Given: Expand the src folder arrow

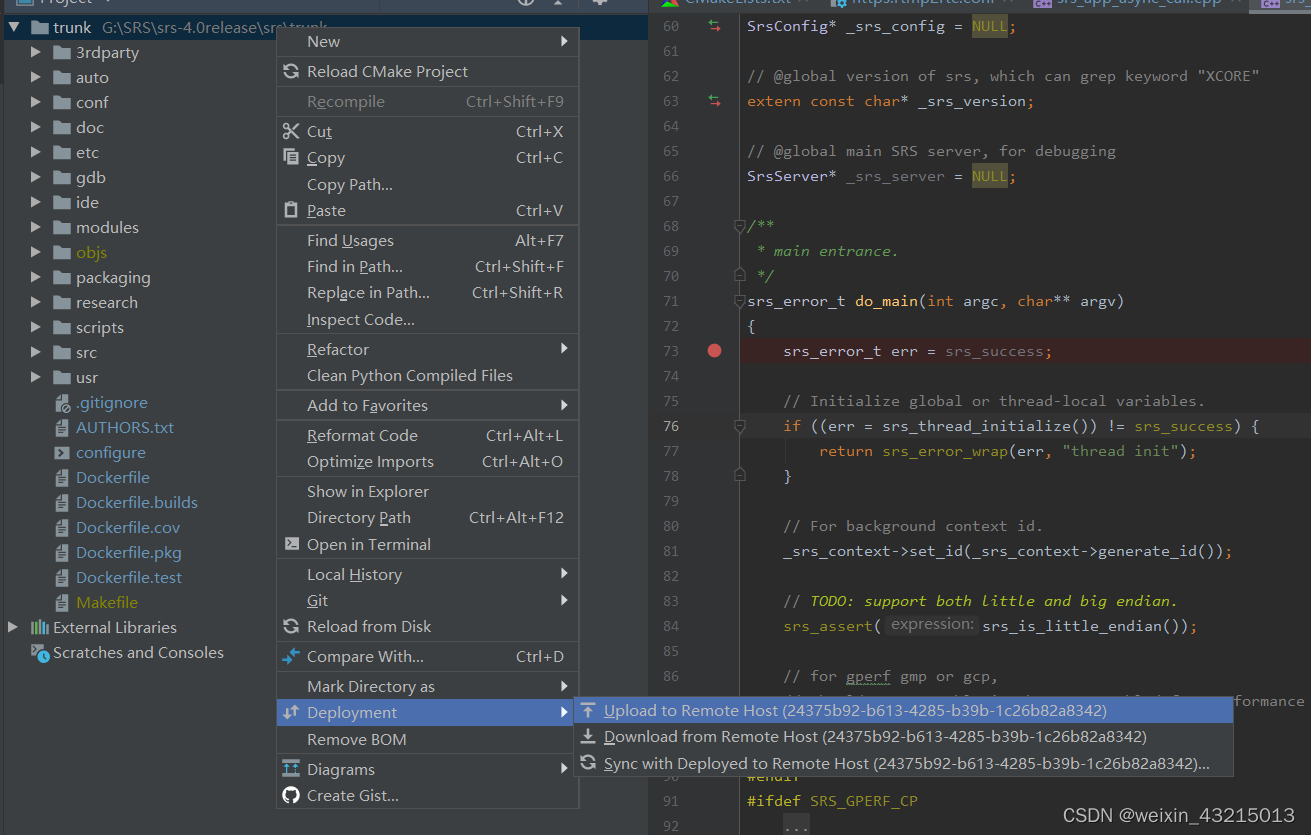Looking at the screenshot, I should click(36, 352).
